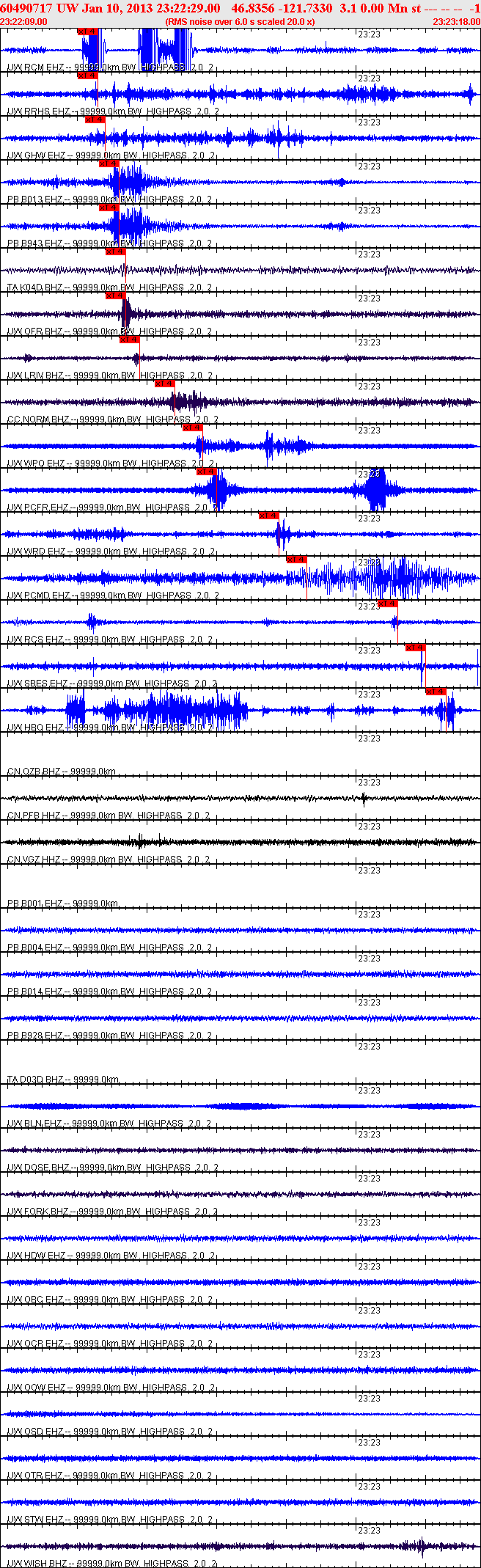Click the pick marker on UW.PCFR trace
Screen dimensions: 481x1568
[206, 472]
